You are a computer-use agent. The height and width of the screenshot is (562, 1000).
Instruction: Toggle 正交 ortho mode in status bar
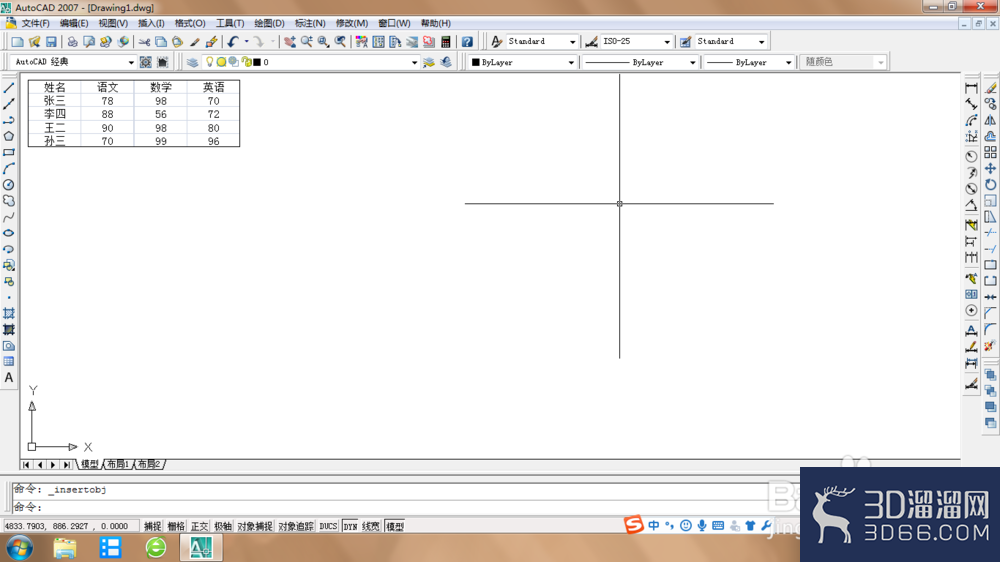pyautogui.click(x=200, y=526)
